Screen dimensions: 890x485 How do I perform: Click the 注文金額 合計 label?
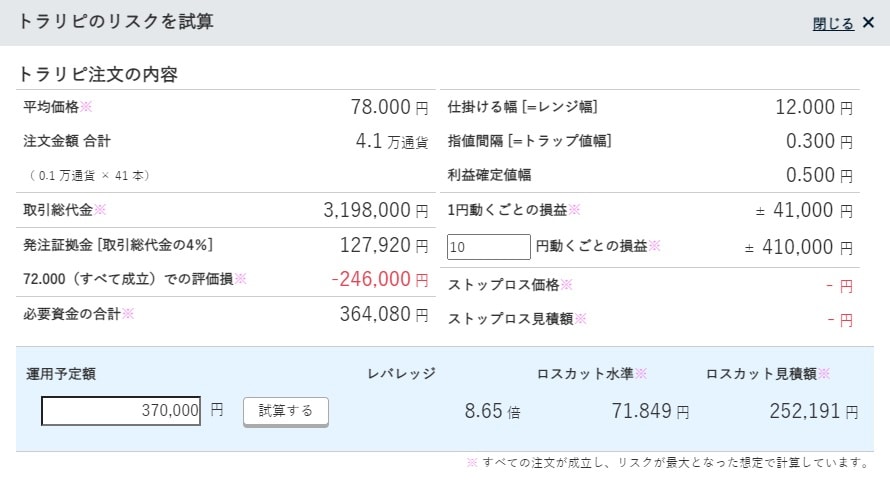click(x=67, y=141)
